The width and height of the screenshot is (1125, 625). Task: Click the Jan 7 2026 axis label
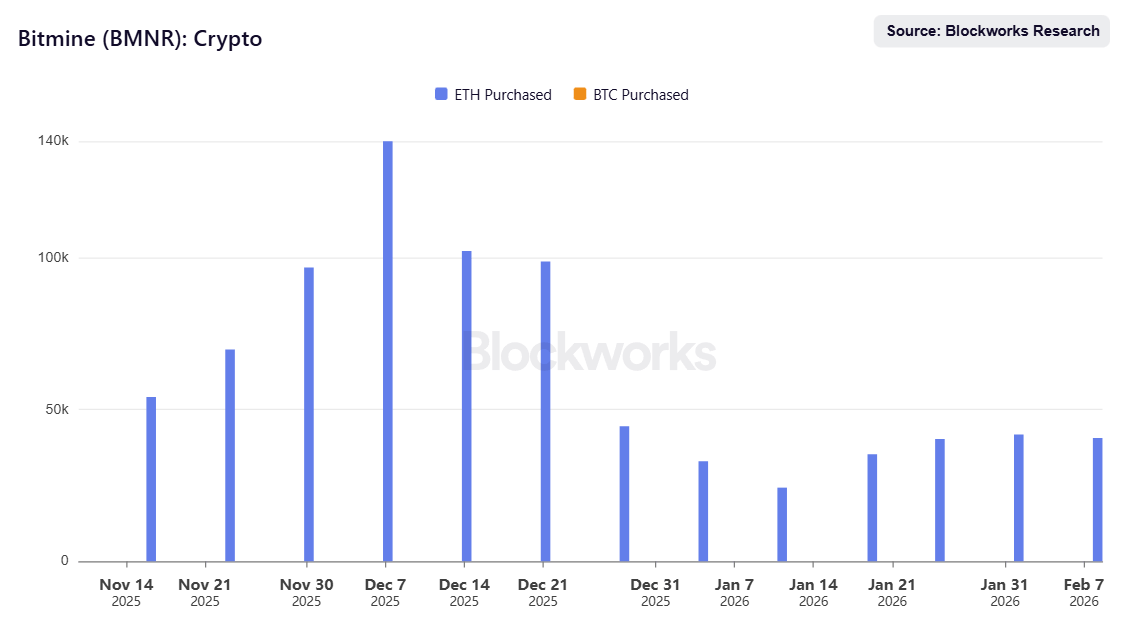pyautogui.click(x=735, y=592)
